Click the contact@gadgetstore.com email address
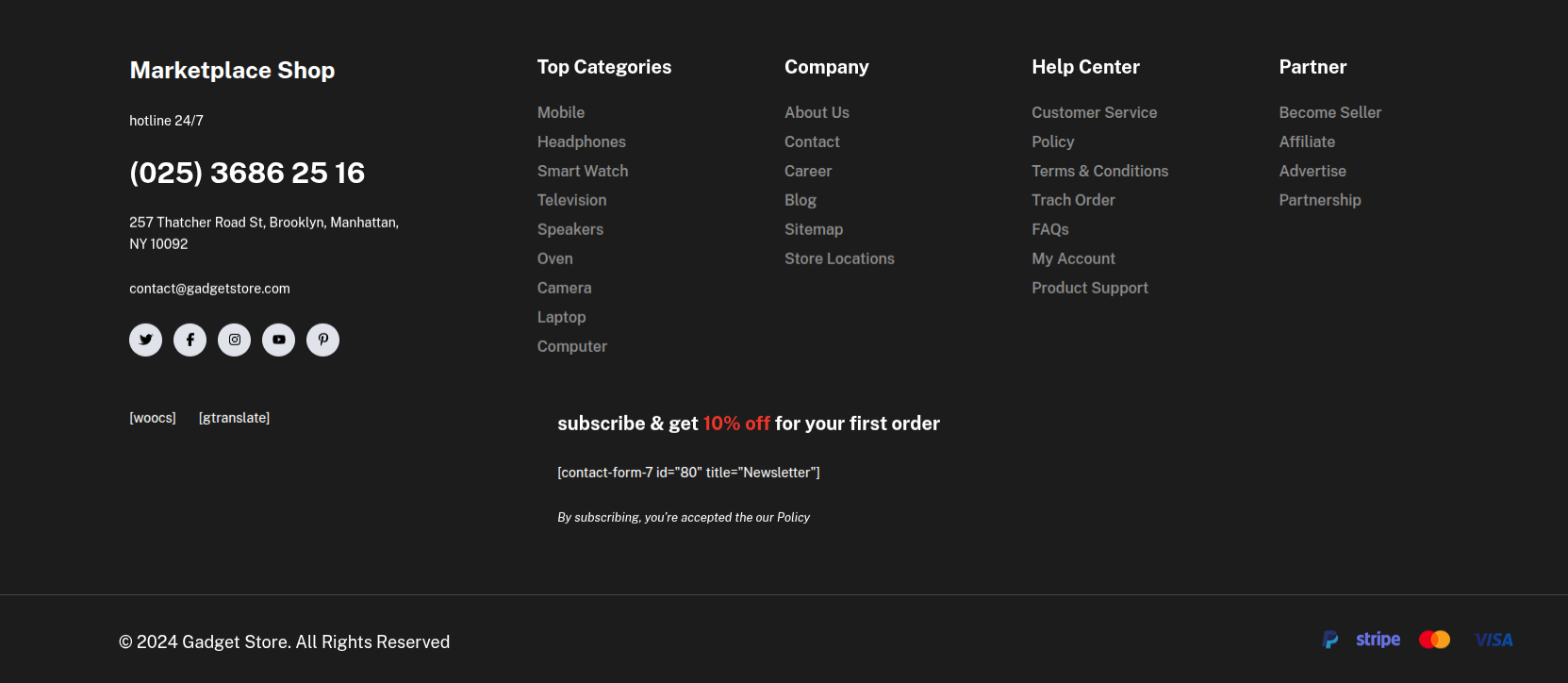 (x=209, y=289)
